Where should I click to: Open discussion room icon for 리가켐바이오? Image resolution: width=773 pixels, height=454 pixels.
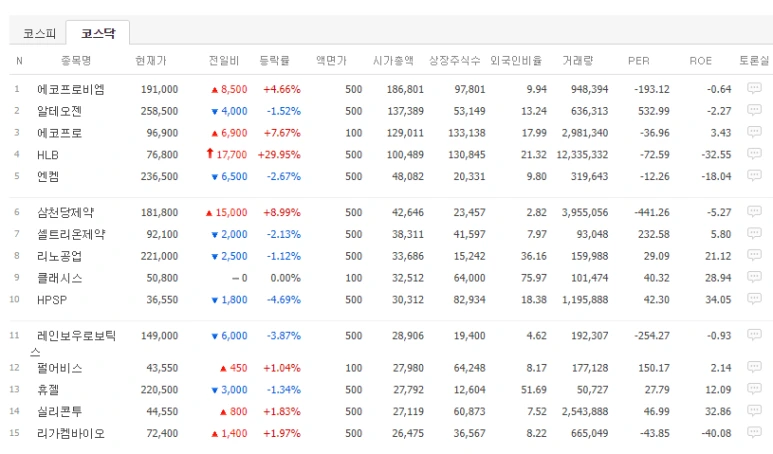754,432
